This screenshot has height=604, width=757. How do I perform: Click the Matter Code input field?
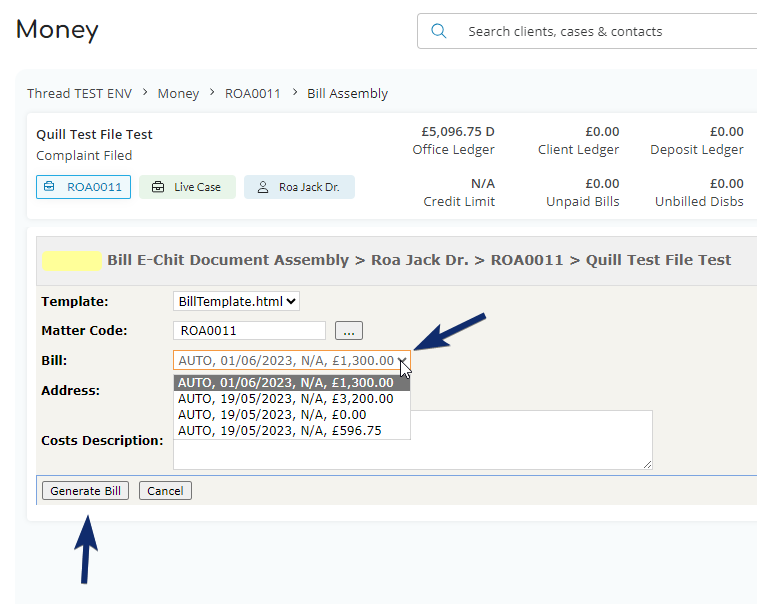click(250, 331)
